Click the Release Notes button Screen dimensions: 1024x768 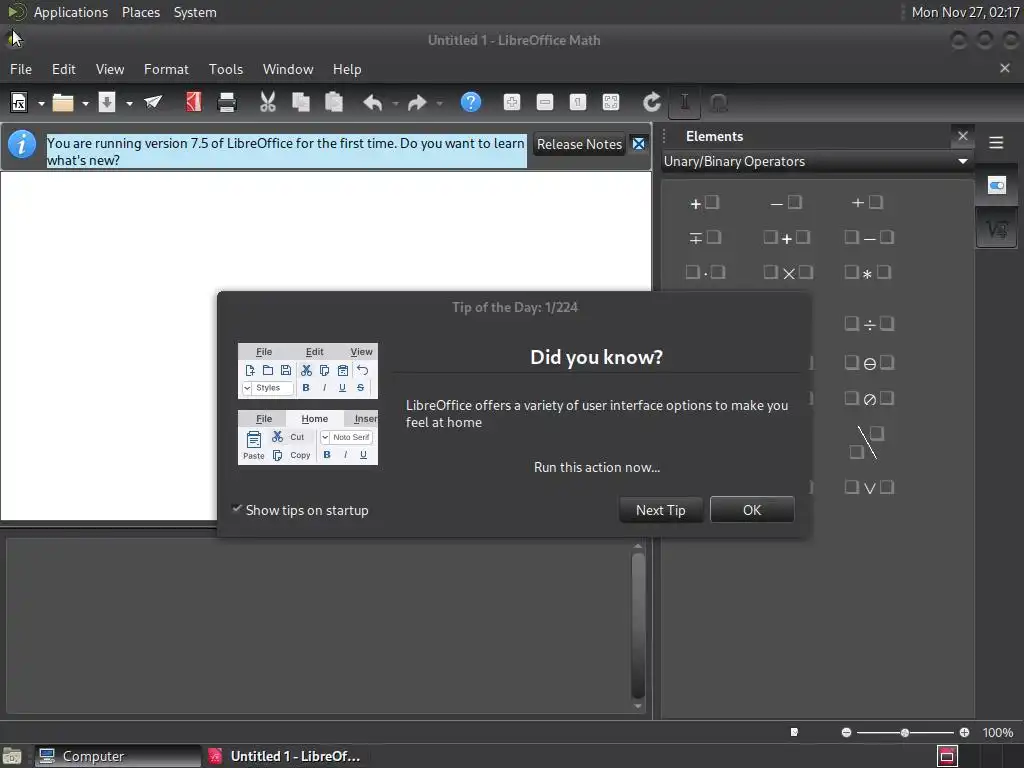pos(579,144)
